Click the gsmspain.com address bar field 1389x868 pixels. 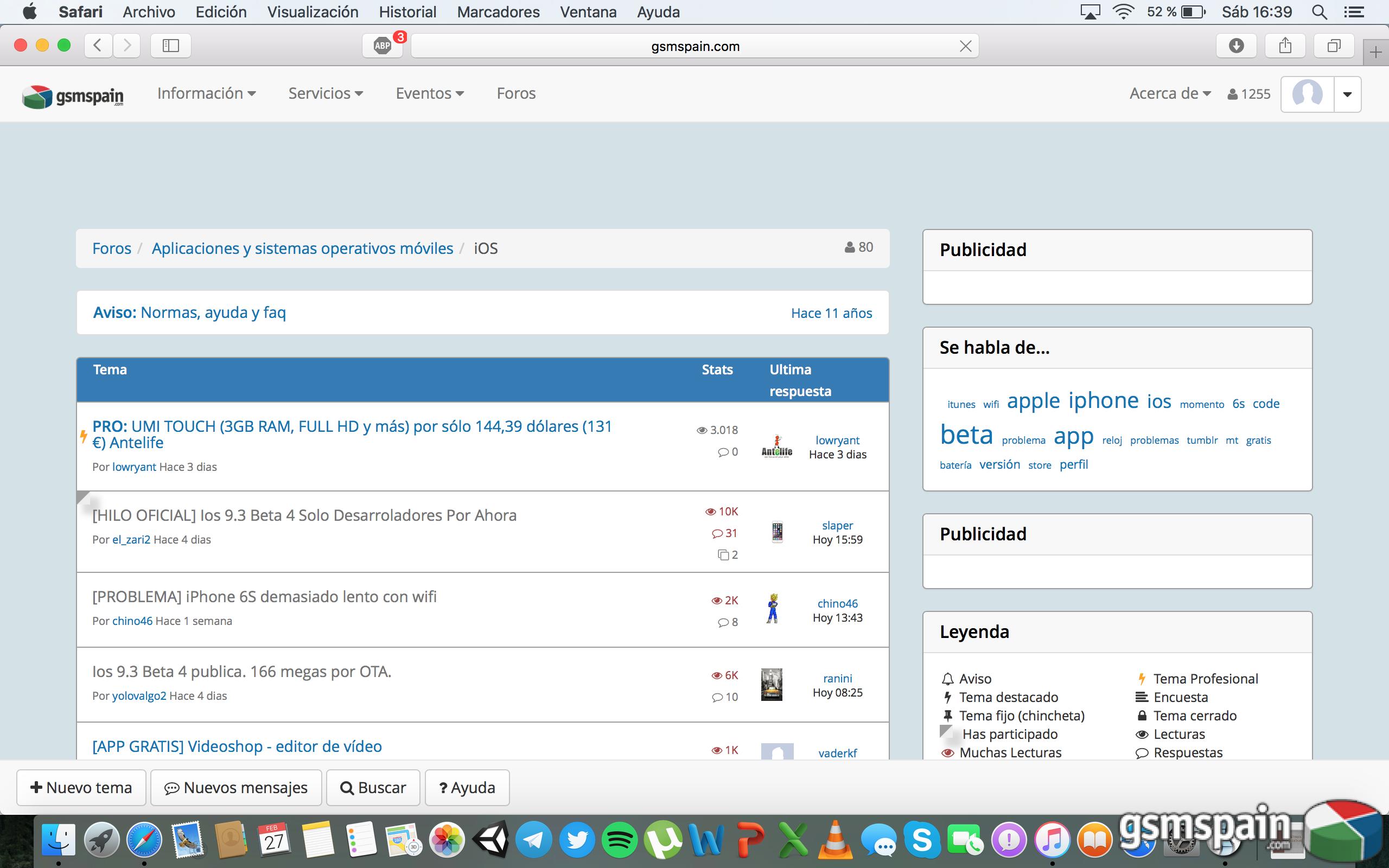695,46
